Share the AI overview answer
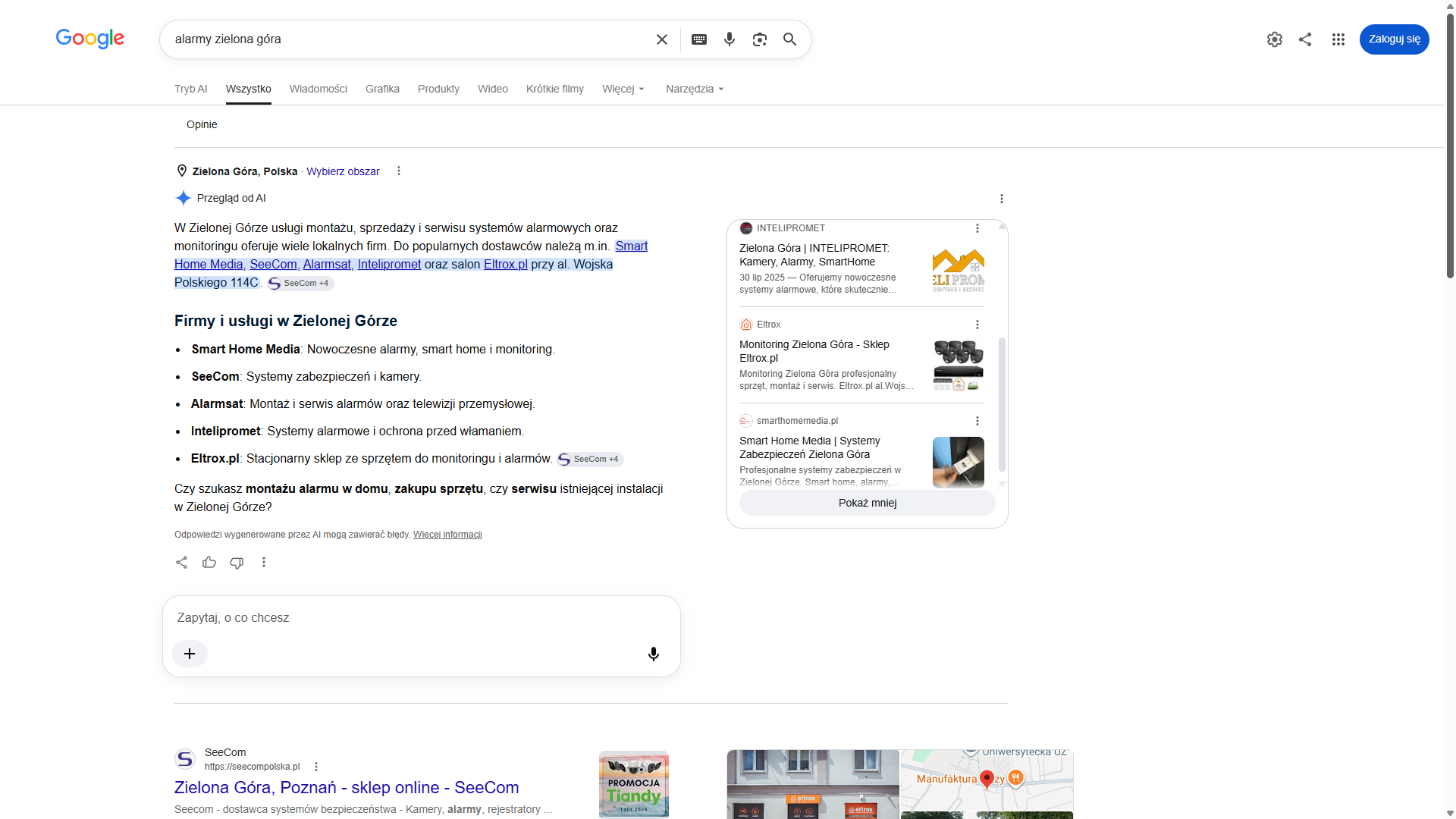Image resolution: width=1456 pixels, height=819 pixels. (x=182, y=562)
